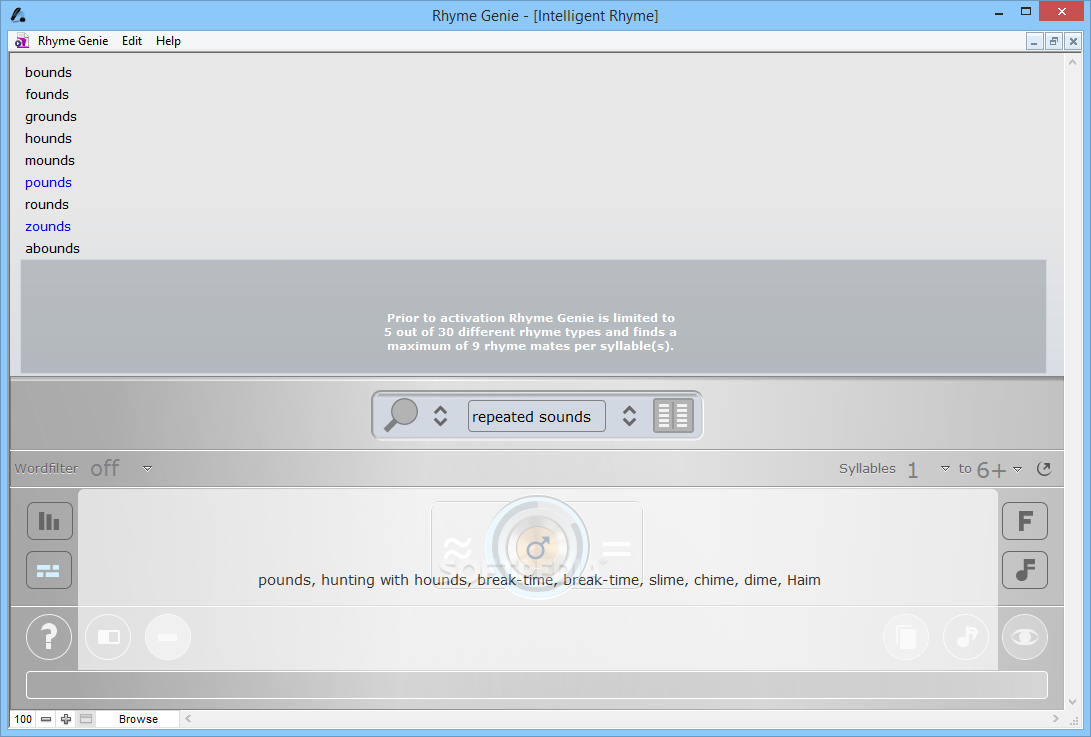This screenshot has height=737, width=1091.
Task: Click the horizontal scrollbar left arrow
Action: coord(188,719)
